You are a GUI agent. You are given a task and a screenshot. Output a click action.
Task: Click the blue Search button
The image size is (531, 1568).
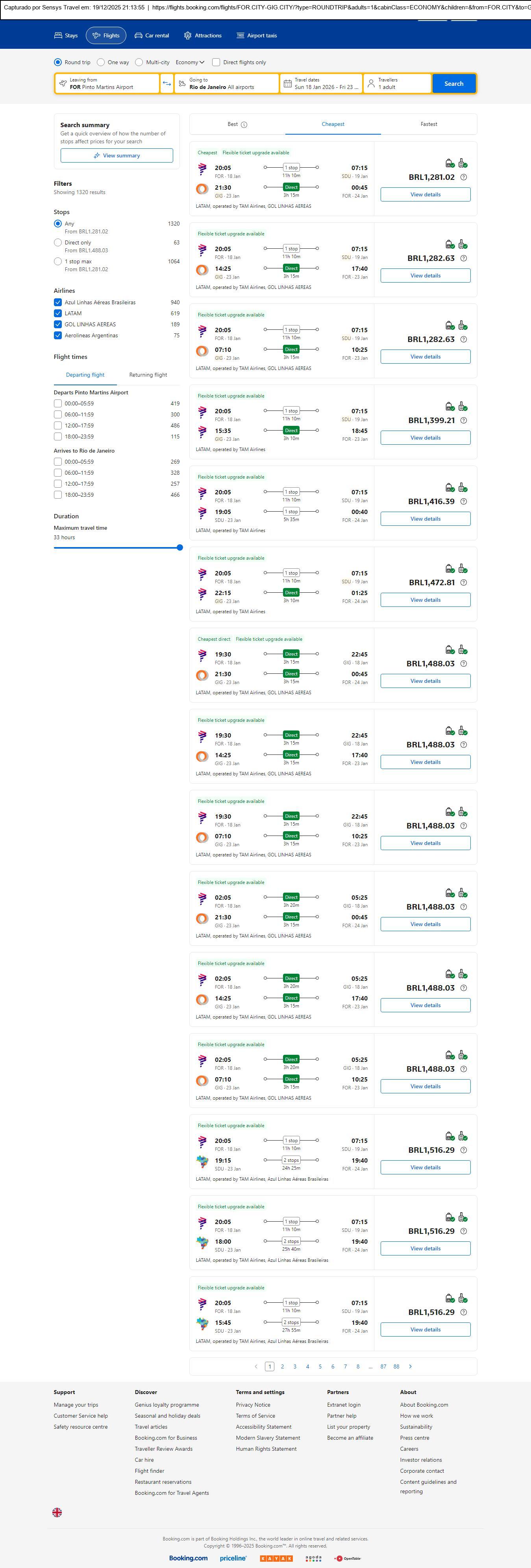[x=454, y=83]
